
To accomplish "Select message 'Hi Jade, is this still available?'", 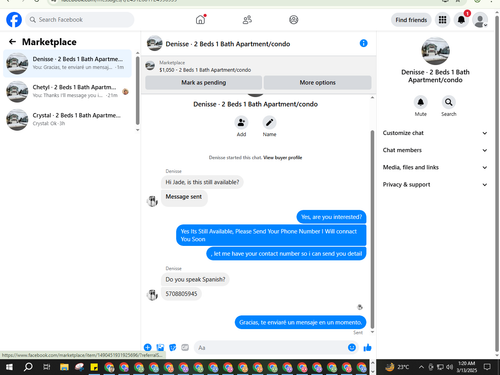I will pyautogui.click(x=202, y=182).
